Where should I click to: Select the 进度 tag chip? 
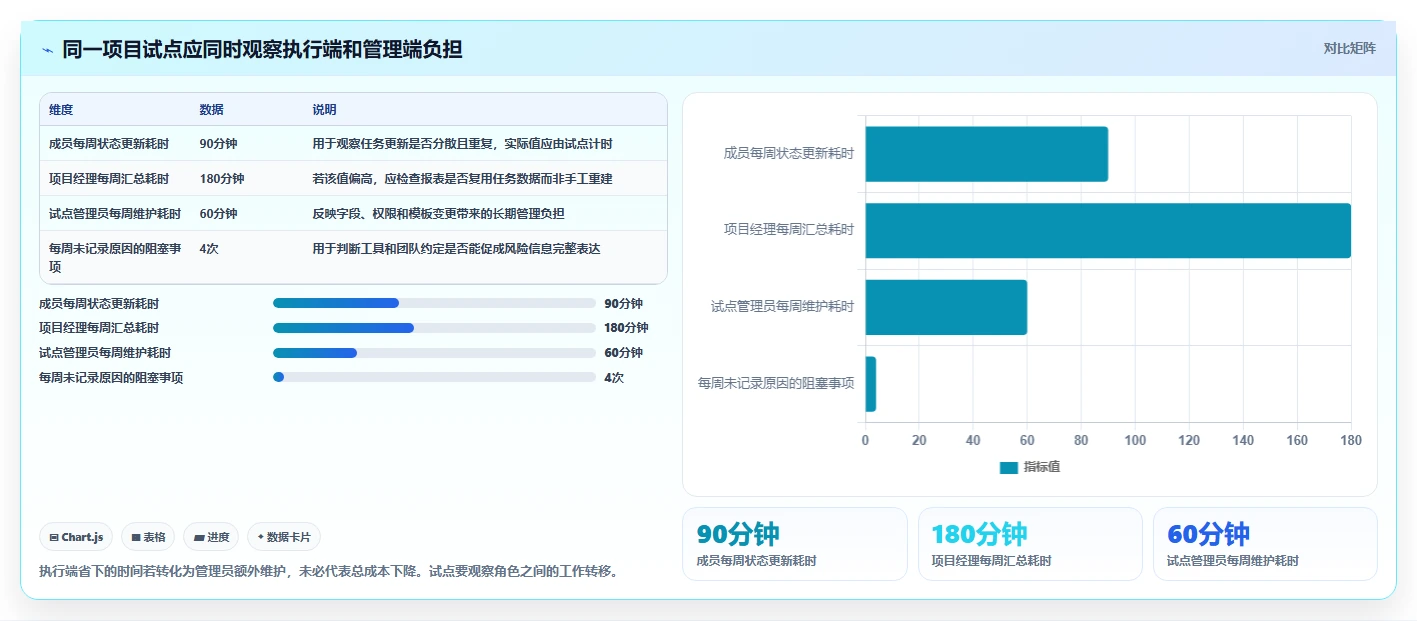211,537
